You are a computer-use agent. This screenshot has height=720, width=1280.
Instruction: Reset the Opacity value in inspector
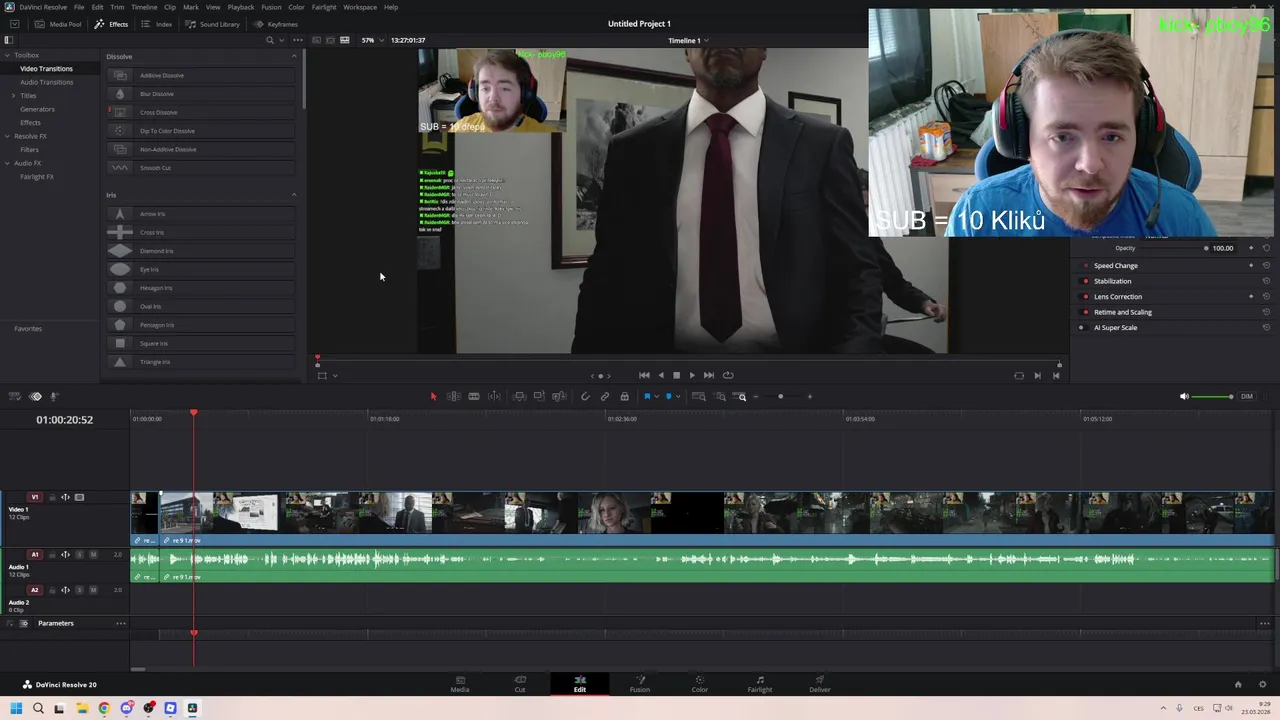point(1266,248)
